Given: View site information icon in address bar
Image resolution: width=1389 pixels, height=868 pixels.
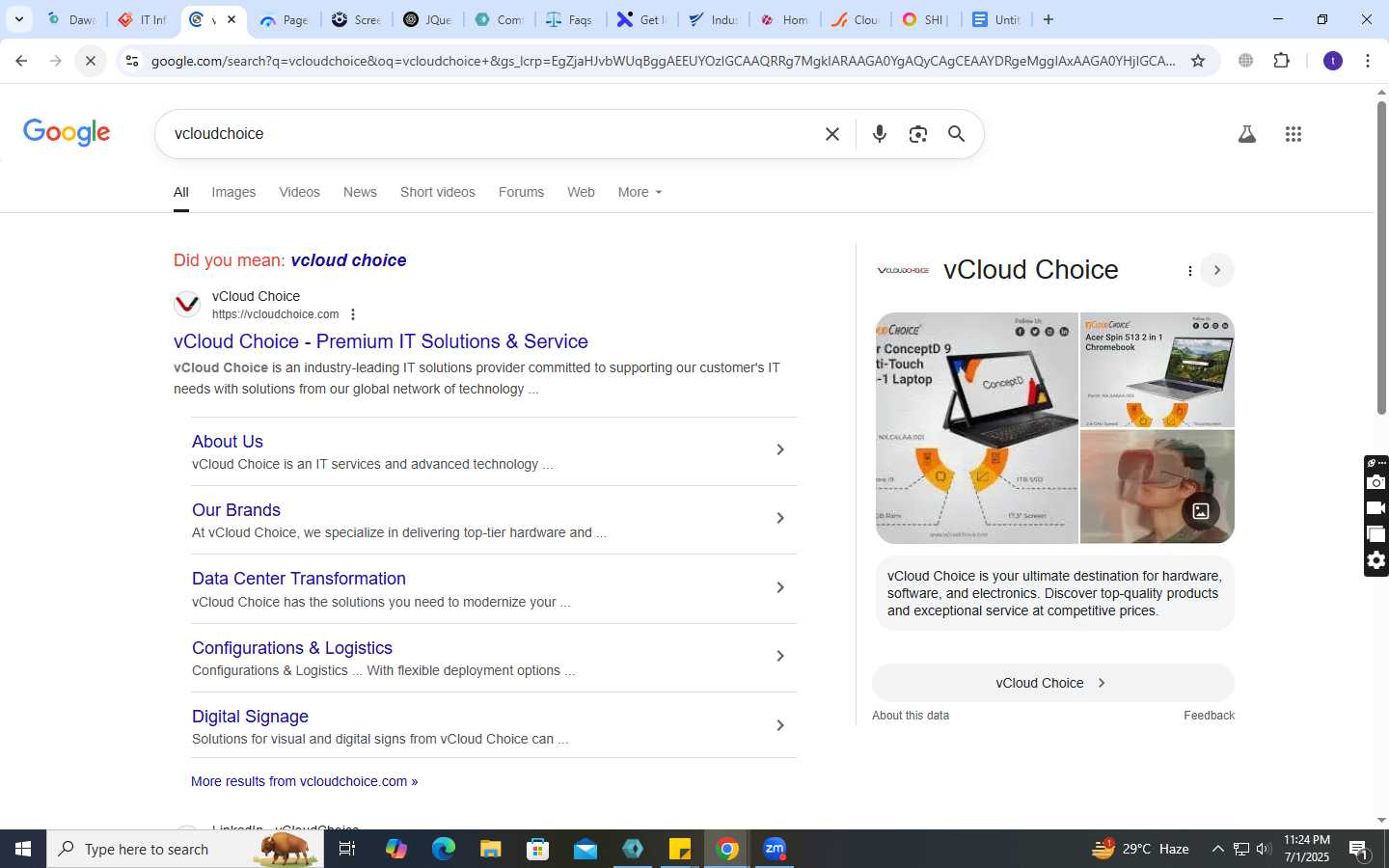Looking at the screenshot, I should [132, 61].
